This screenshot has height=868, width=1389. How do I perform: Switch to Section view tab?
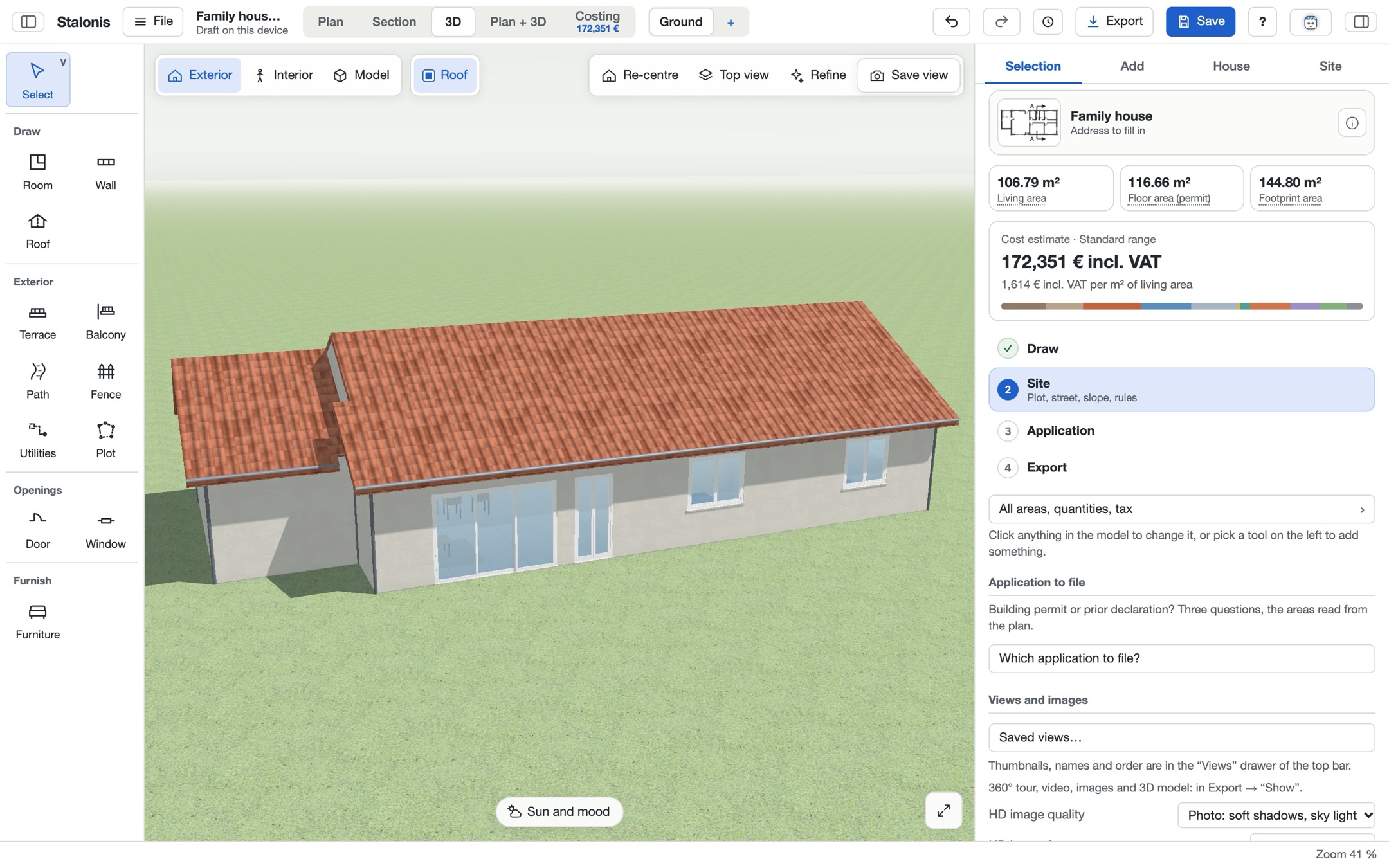click(394, 22)
